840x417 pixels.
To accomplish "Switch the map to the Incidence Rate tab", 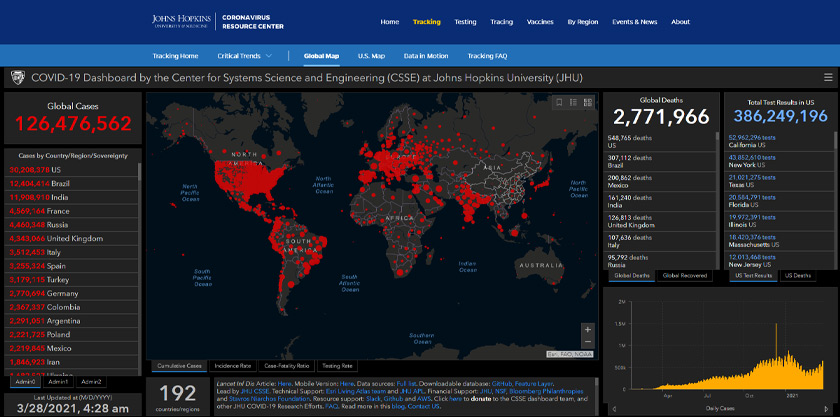I will point(232,366).
